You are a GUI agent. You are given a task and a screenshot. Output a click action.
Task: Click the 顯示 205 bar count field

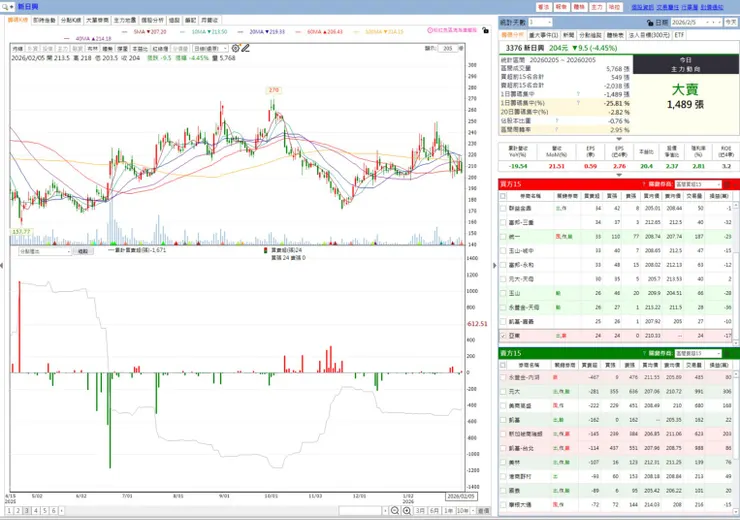click(x=448, y=49)
